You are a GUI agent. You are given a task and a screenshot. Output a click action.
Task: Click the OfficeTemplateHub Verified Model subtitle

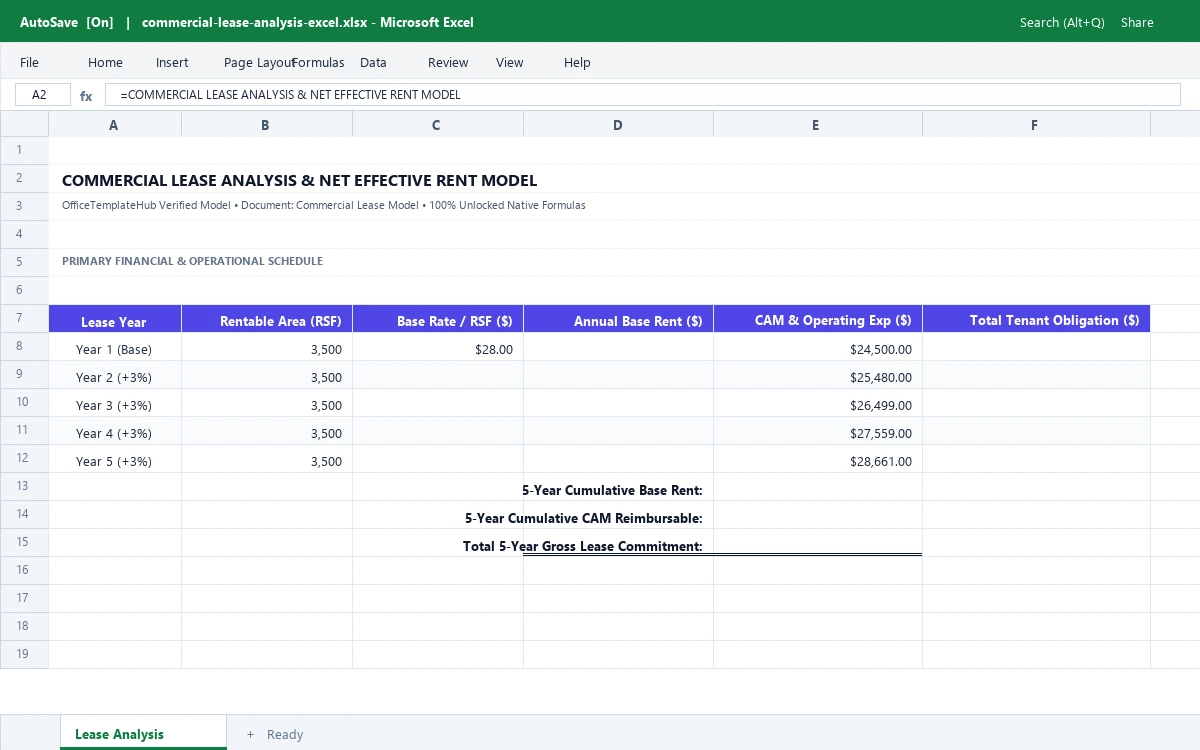323,205
